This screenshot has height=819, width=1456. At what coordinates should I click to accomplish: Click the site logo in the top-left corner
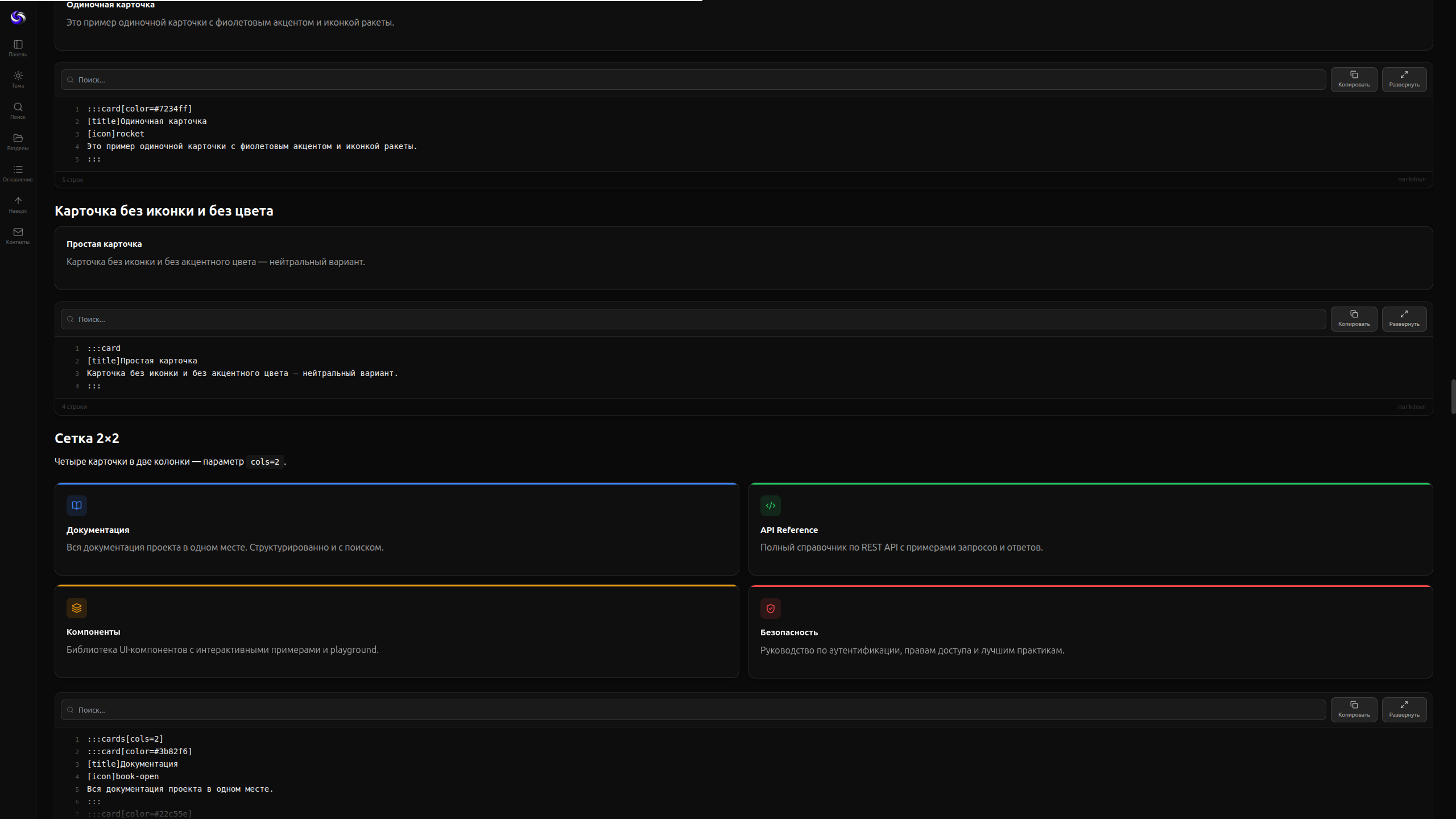tap(18, 18)
